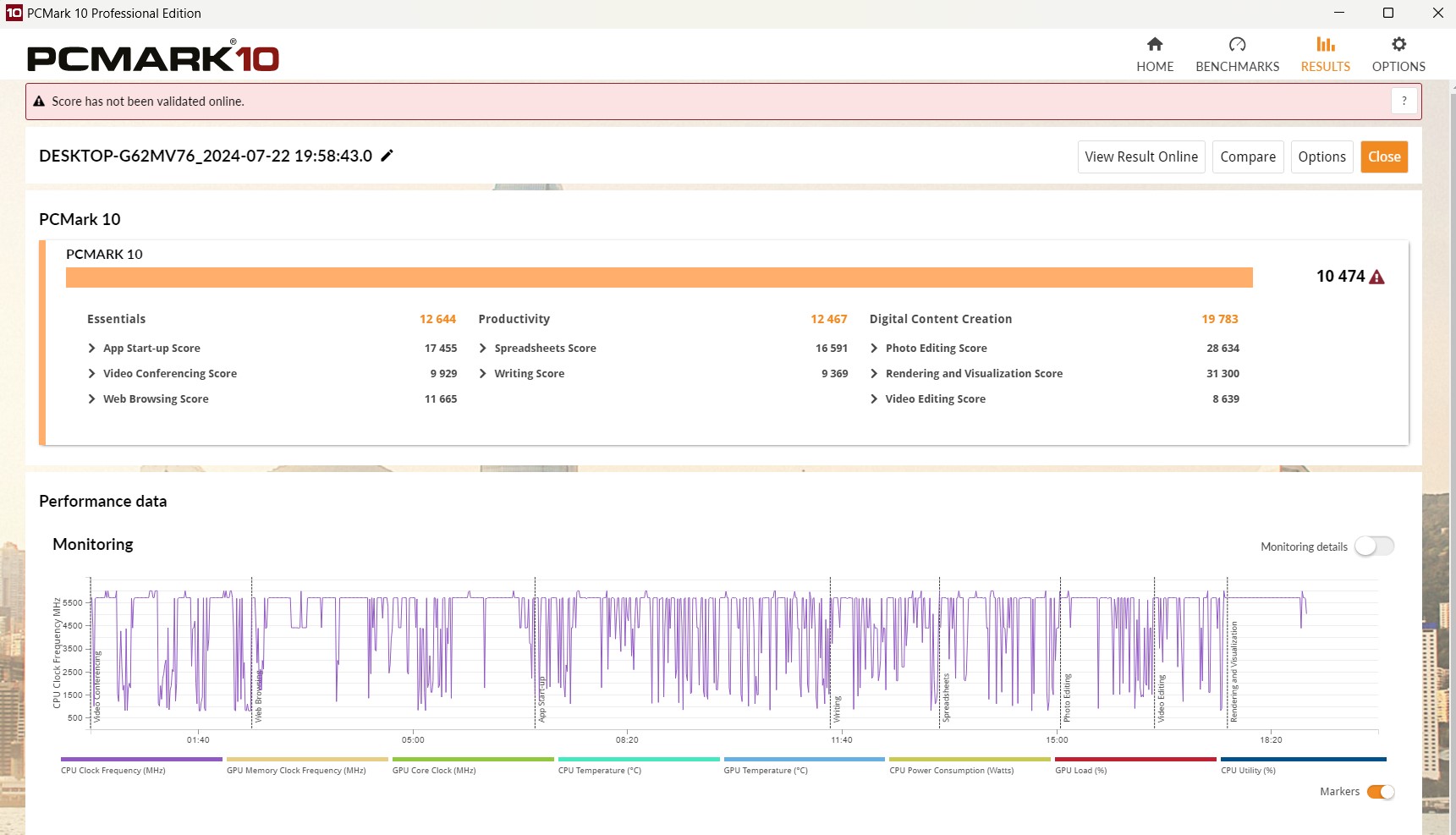Image resolution: width=1456 pixels, height=835 pixels.
Task: Click the Essentials score 12 644
Action: click(x=437, y=319)
